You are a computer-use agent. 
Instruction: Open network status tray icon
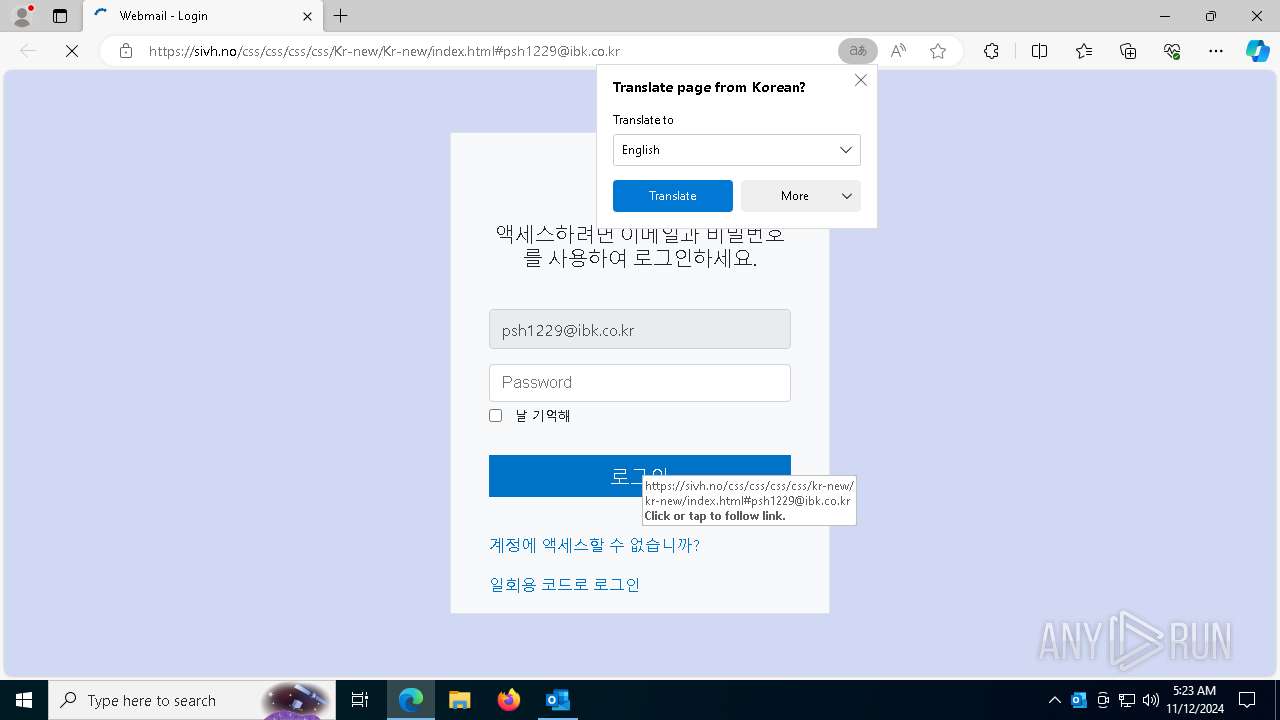1127,700
